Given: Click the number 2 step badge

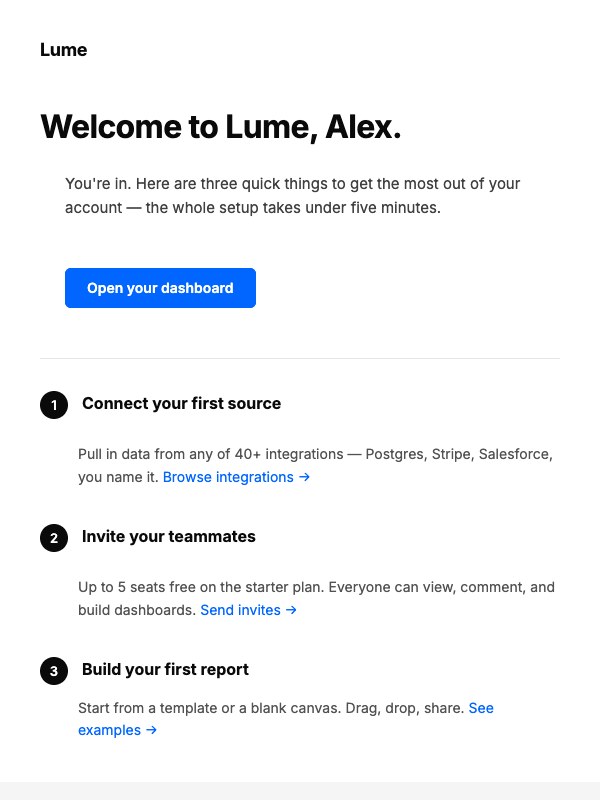Looking at the screenshot, I should tap(54, 538).
